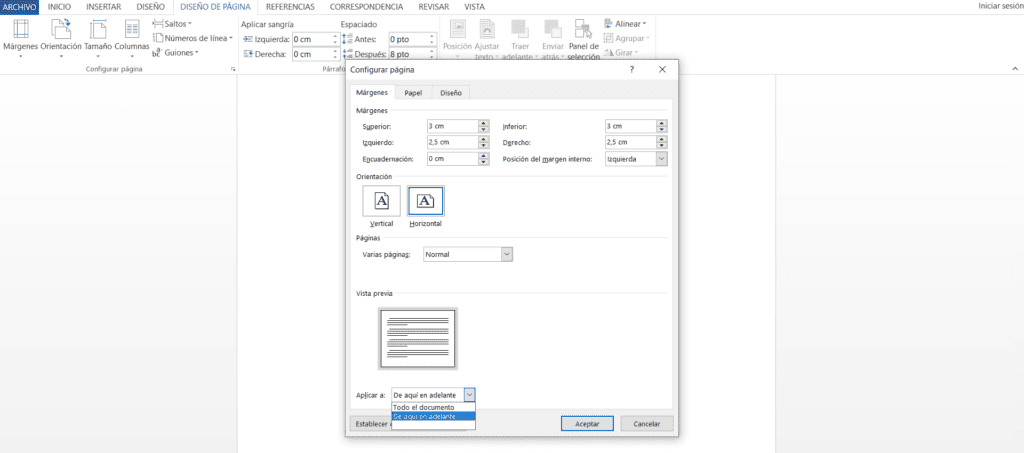The width and height of the screenshot is (1024, 453).
Task: Expand the Varias páginas combo box
Action: (507, 255)
